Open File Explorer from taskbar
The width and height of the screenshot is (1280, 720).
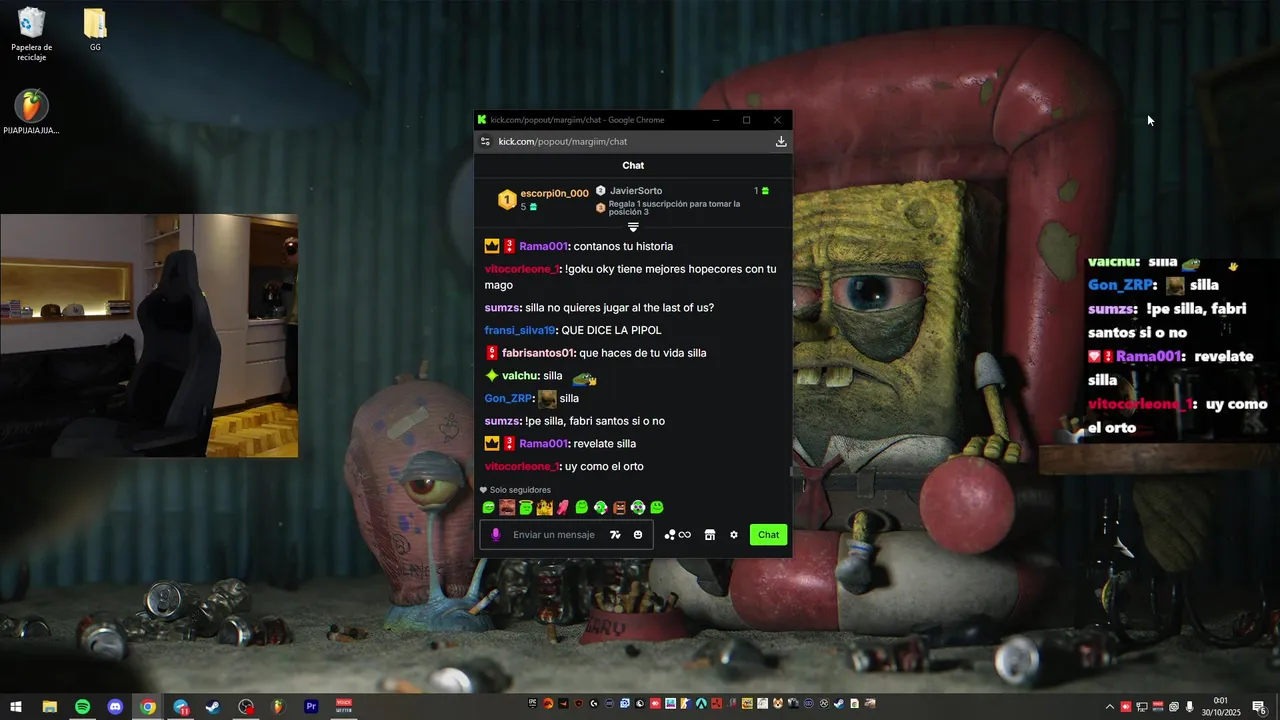(49, 706)
